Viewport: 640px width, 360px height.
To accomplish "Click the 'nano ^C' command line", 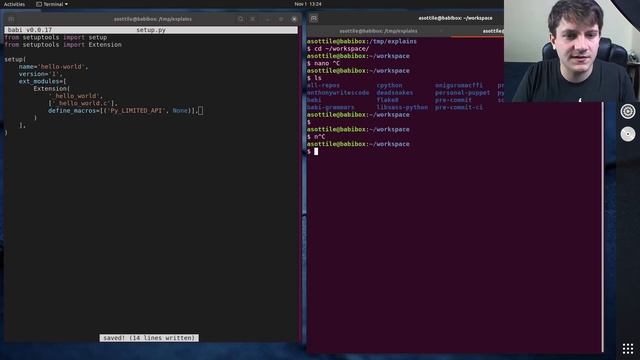I will (x=327, y=63).
